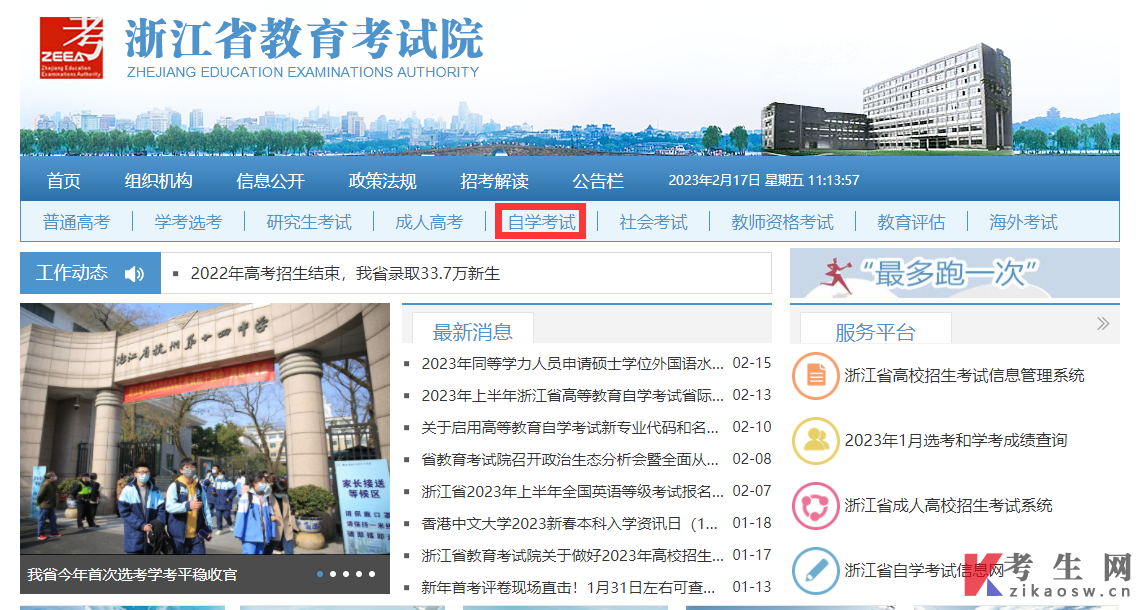Viewport: 1146px width, 610px height.
Task: Select 自学考试 in the sub-navigation
Action: (541, 222)
